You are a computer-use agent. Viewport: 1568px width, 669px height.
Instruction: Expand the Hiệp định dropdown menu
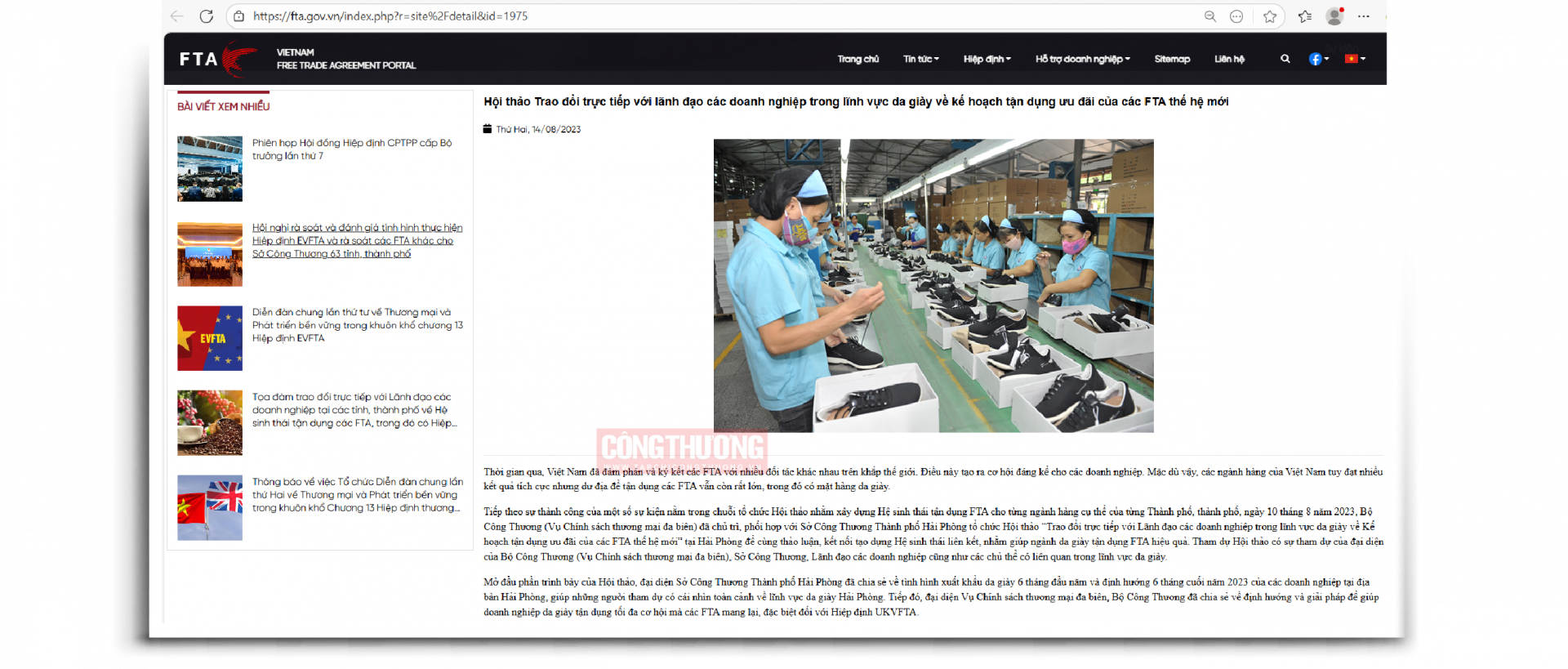point(987,59)
